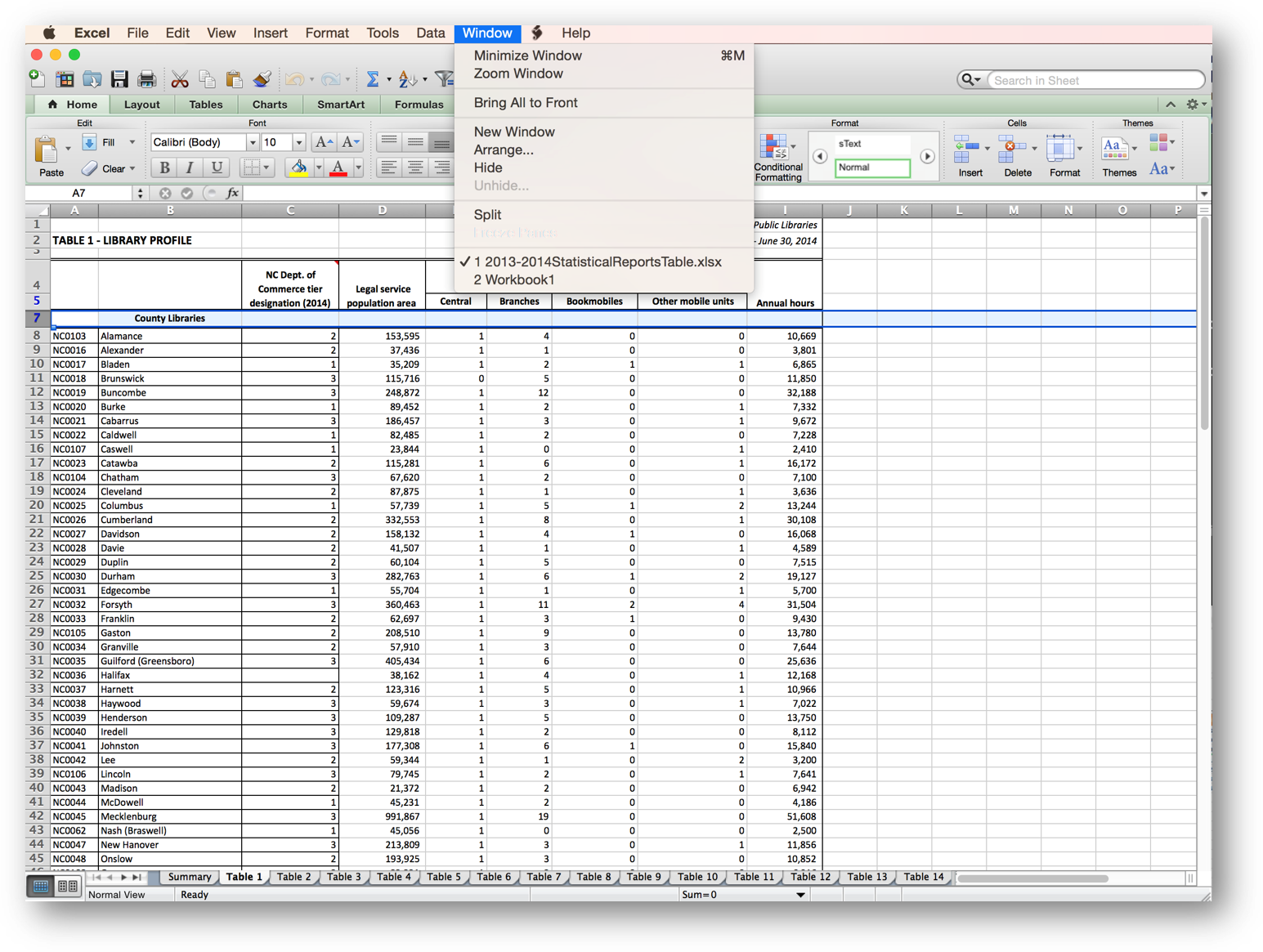Open the Calibri font name dropdown
Viewport: 1263px width, 952px height.
253,142
